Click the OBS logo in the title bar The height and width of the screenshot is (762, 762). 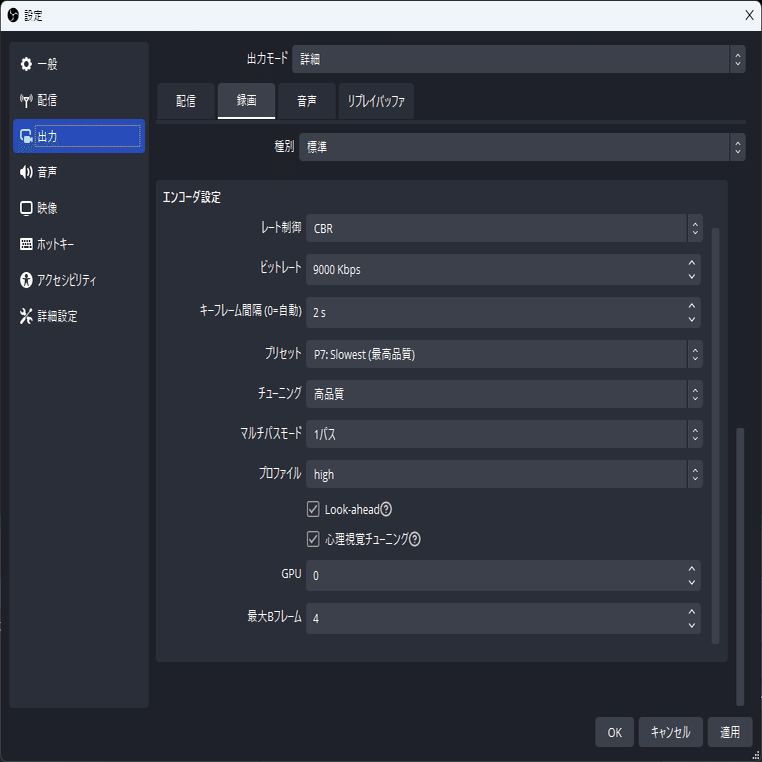[13, 16]
